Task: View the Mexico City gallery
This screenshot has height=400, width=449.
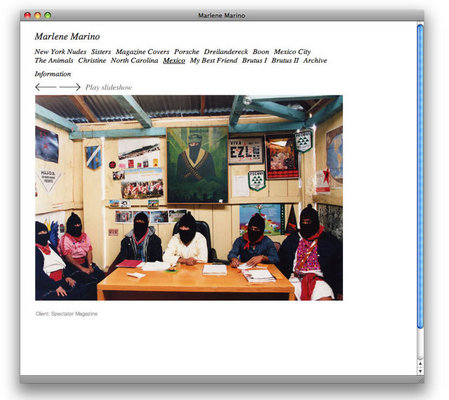Action: click(292, 52)
